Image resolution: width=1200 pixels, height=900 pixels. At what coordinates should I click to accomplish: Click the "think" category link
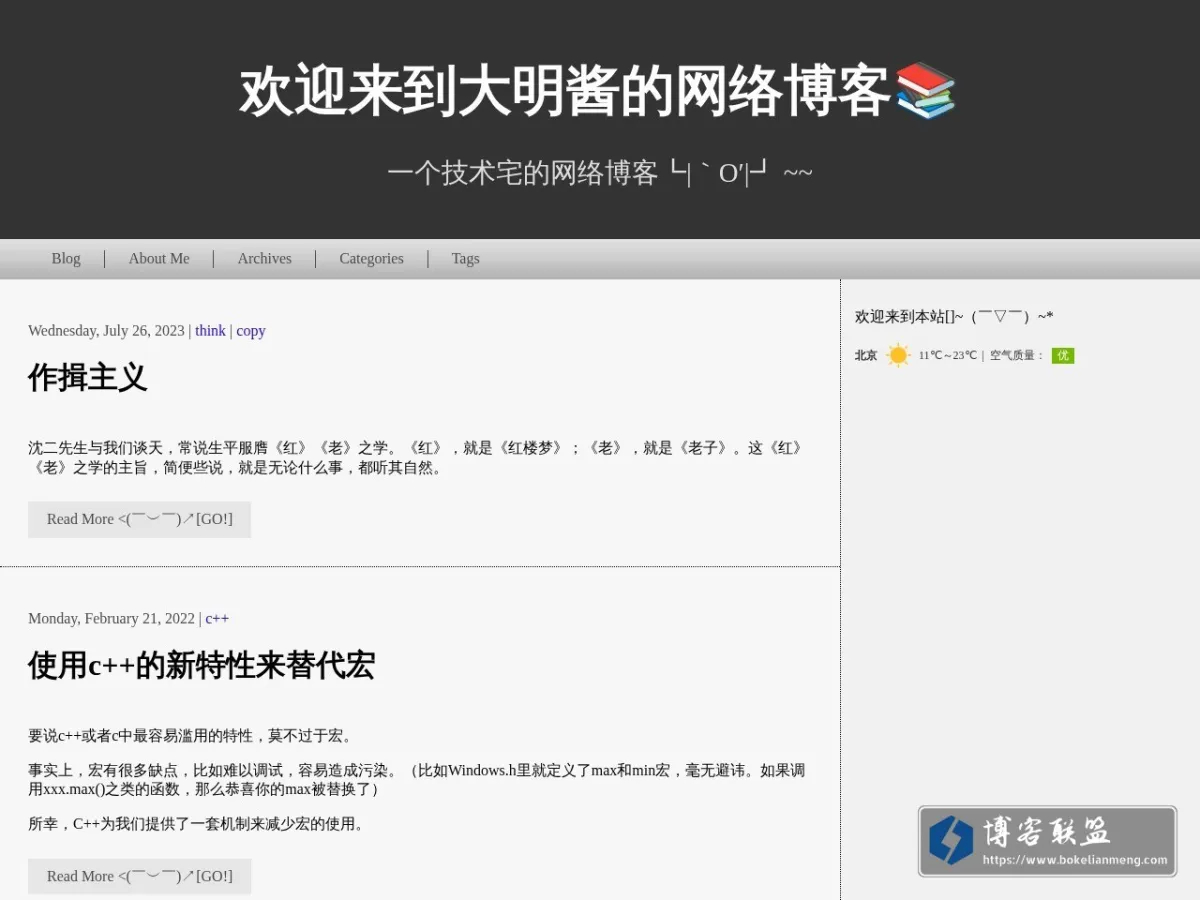pos(210,331)
